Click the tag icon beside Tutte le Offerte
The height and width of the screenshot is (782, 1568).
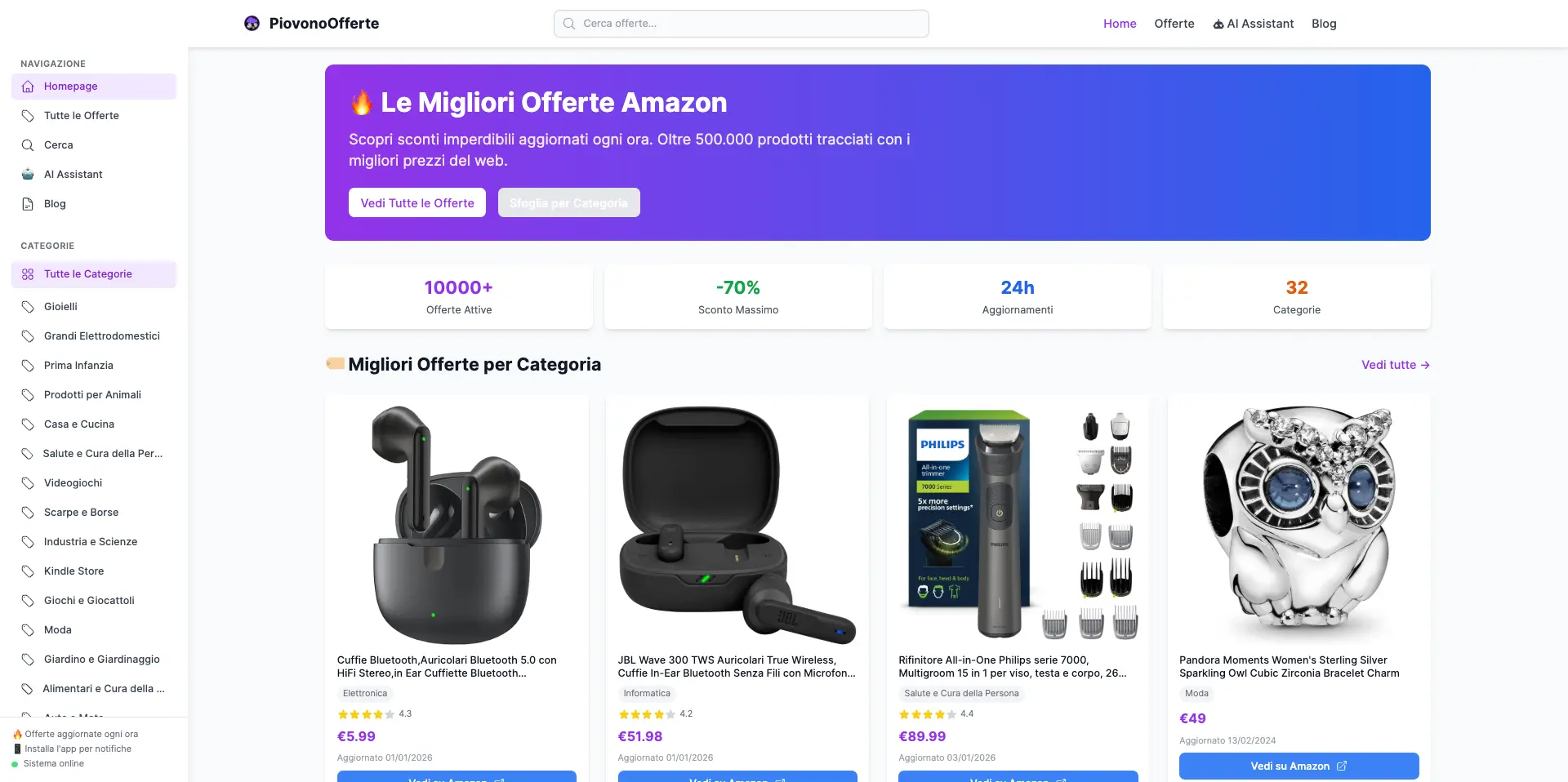click(x=28, y=116)
